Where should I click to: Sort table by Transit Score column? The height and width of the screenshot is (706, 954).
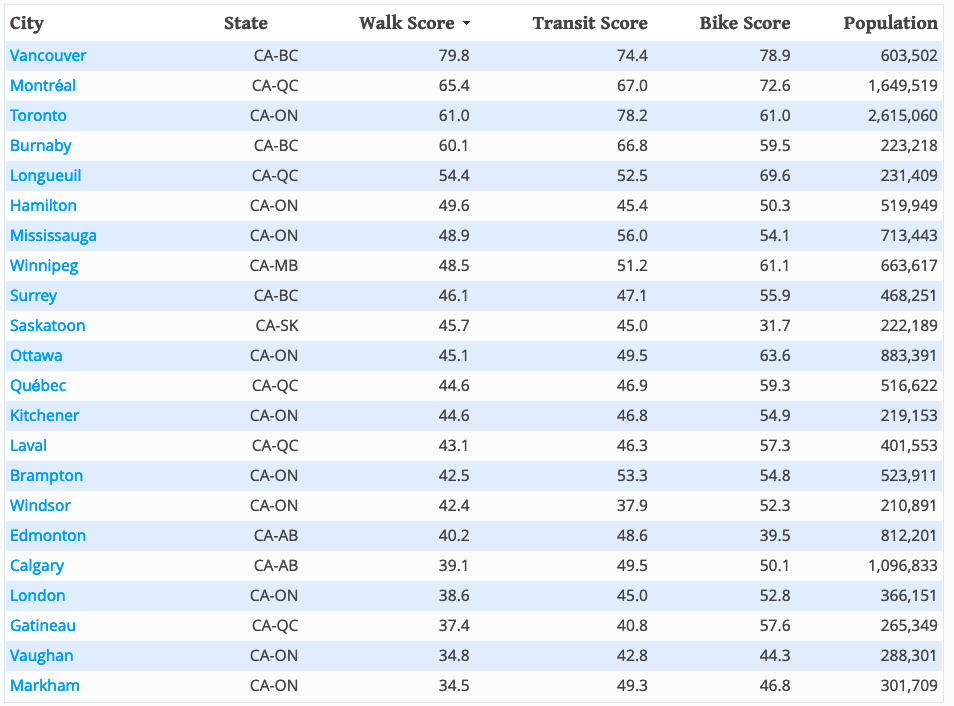[589, 23]
